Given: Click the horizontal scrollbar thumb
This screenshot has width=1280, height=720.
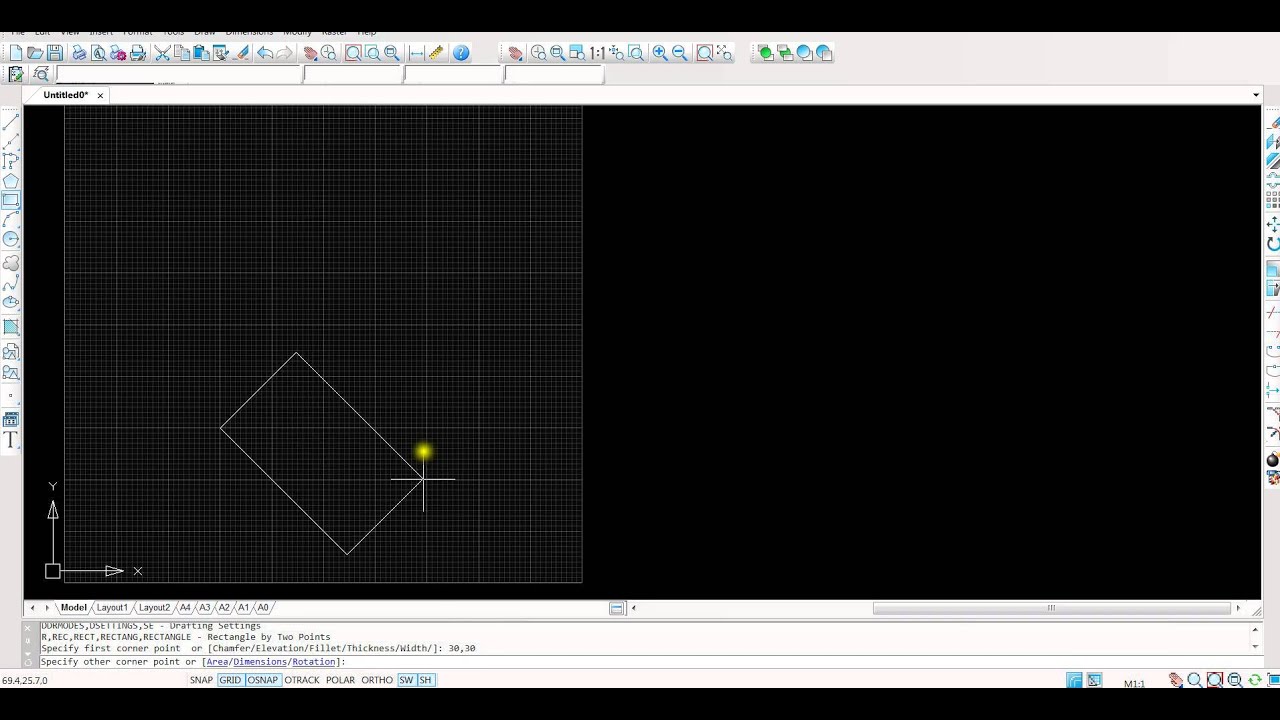Looking at the screenshot, I should click(1051, 608).
